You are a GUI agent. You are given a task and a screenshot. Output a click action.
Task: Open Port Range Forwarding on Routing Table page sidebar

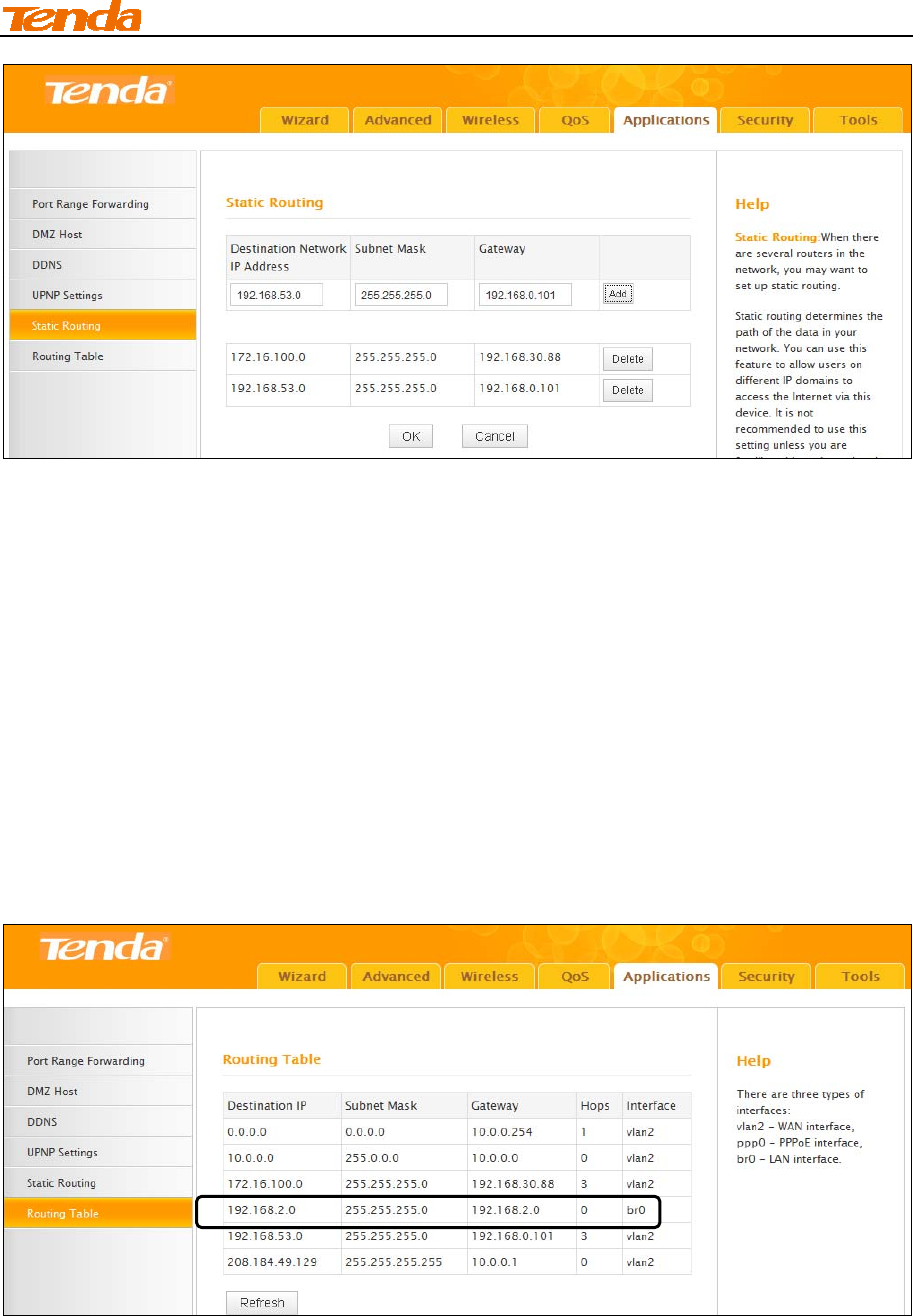coord(98,1061)
